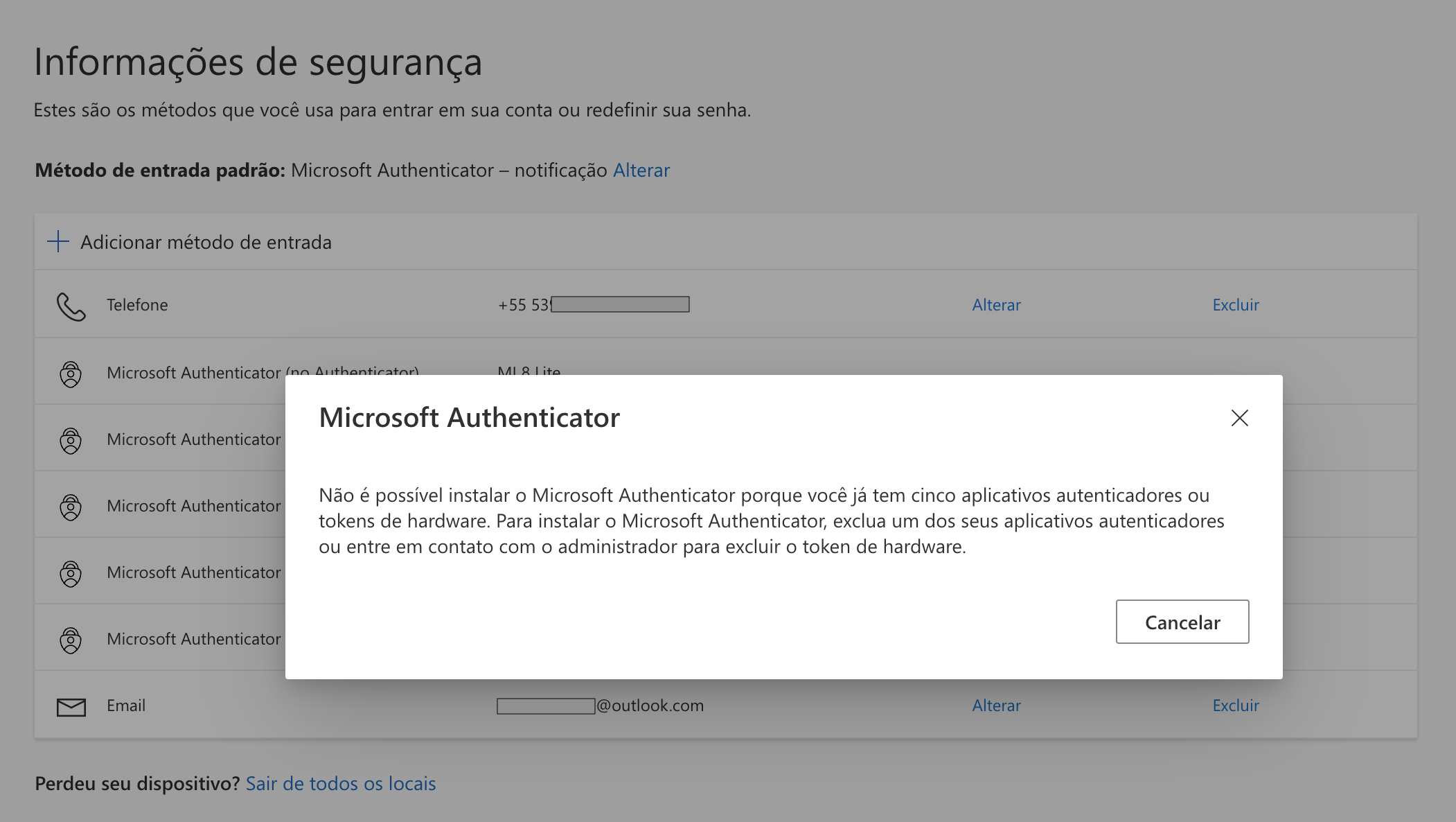Click Excluir in the Email row
The width and height of the screenshot is (1456, 822).
(1236, 706)
